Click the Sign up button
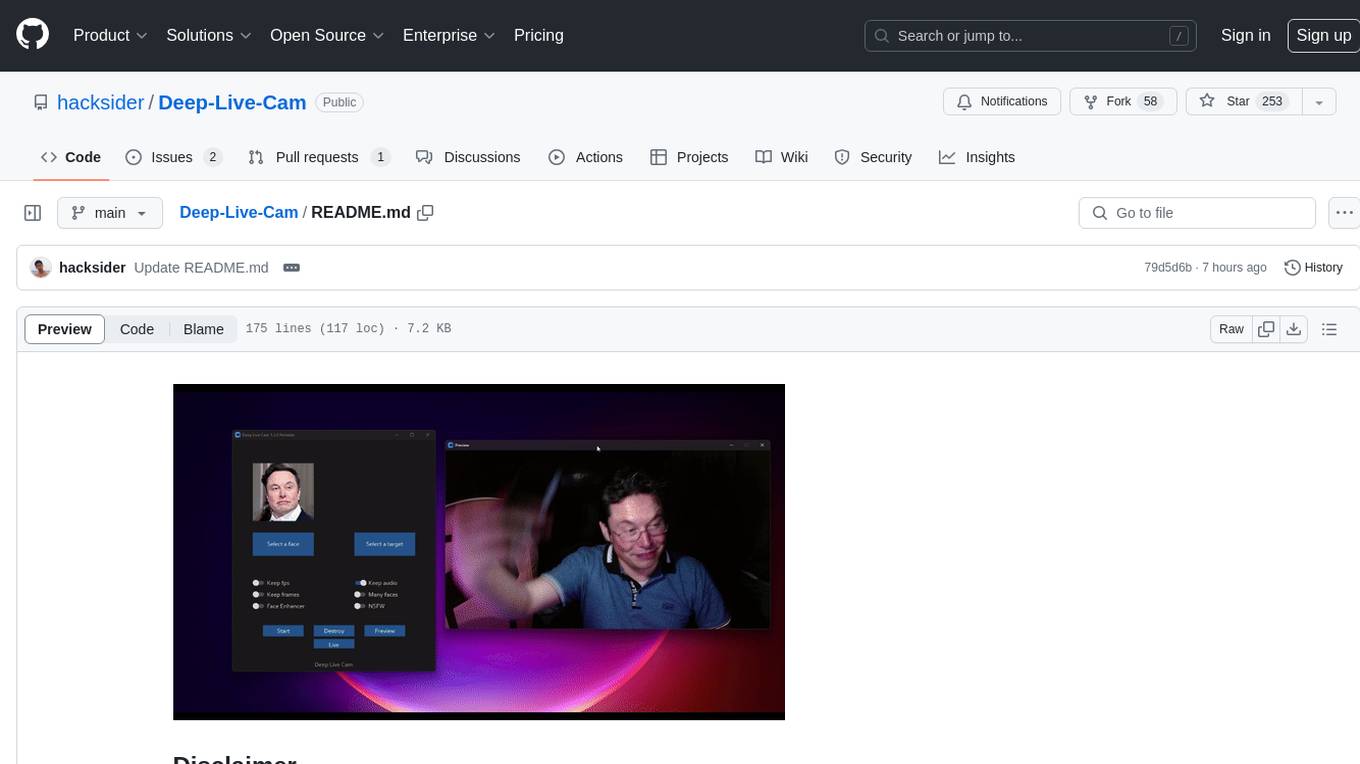Screen dimensions: 1360x764 [1323, 35]
